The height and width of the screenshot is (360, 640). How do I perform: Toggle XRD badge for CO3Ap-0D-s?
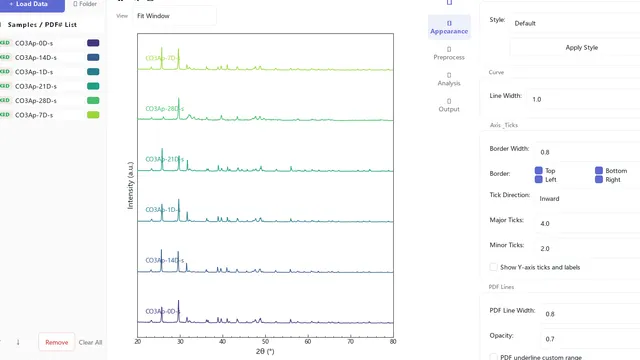pos(5,43)
